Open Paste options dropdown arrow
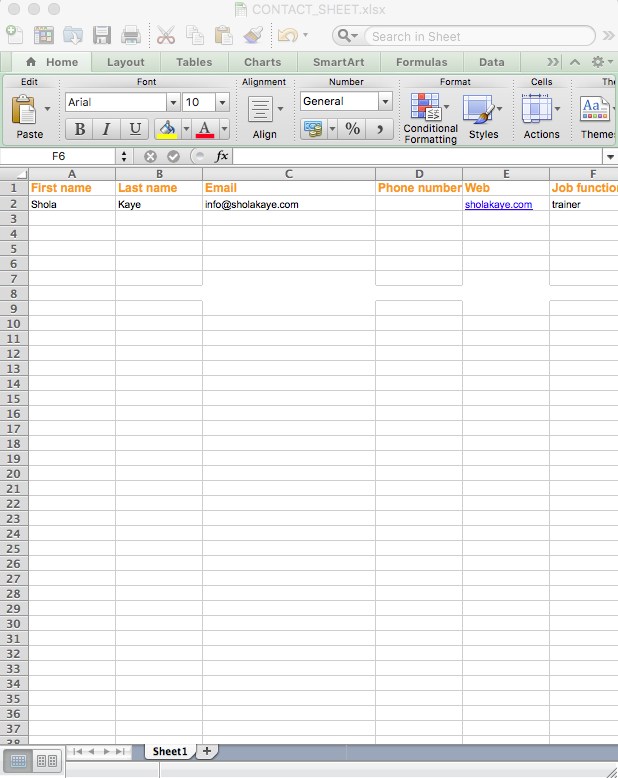This screenshot has width=618, height=778. (48, 109)
